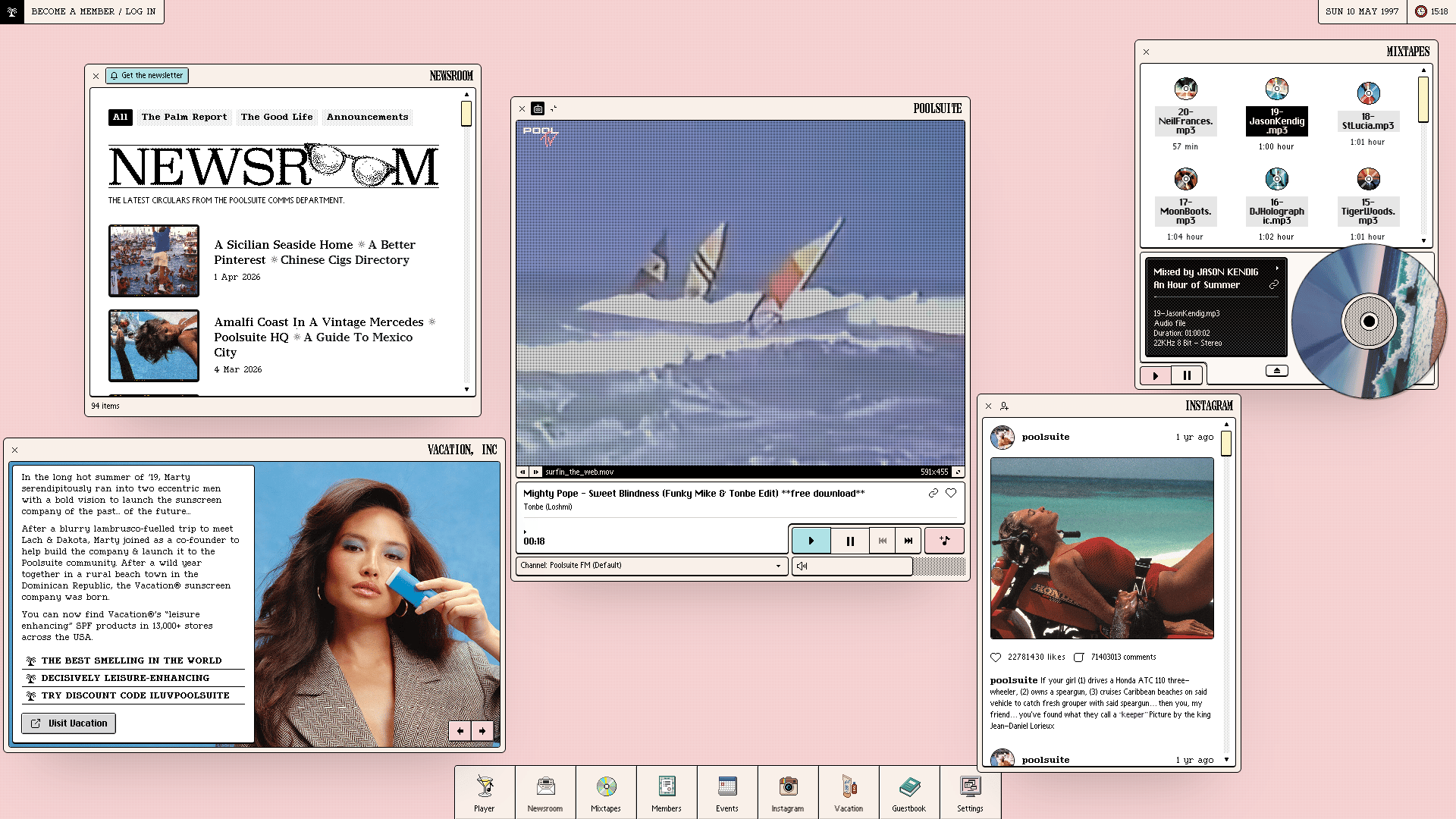Click Become a Member / Log In
The height and width of the screenshot is (819, 1456).
click(x=93, y=11)
